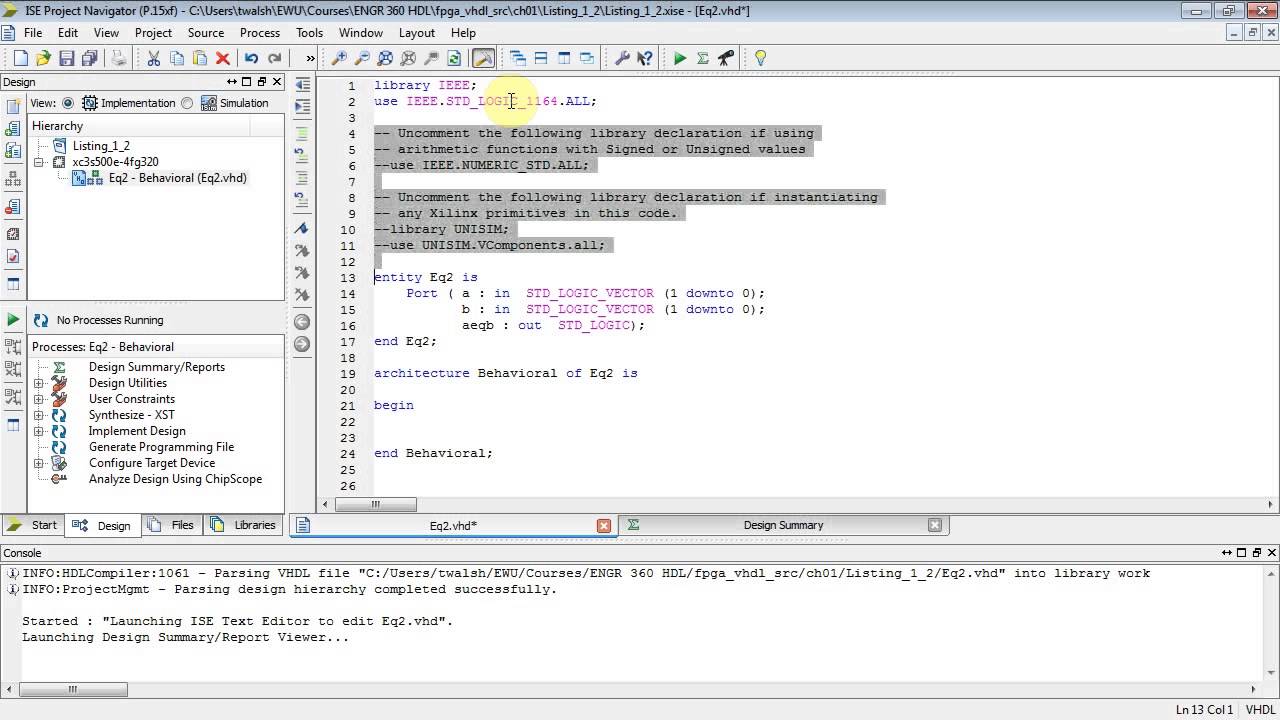This screenshot has height=720, width=1280.
Task: Click the editor horizontal scrollbar thumb
Action: click(x=376, y=505)
